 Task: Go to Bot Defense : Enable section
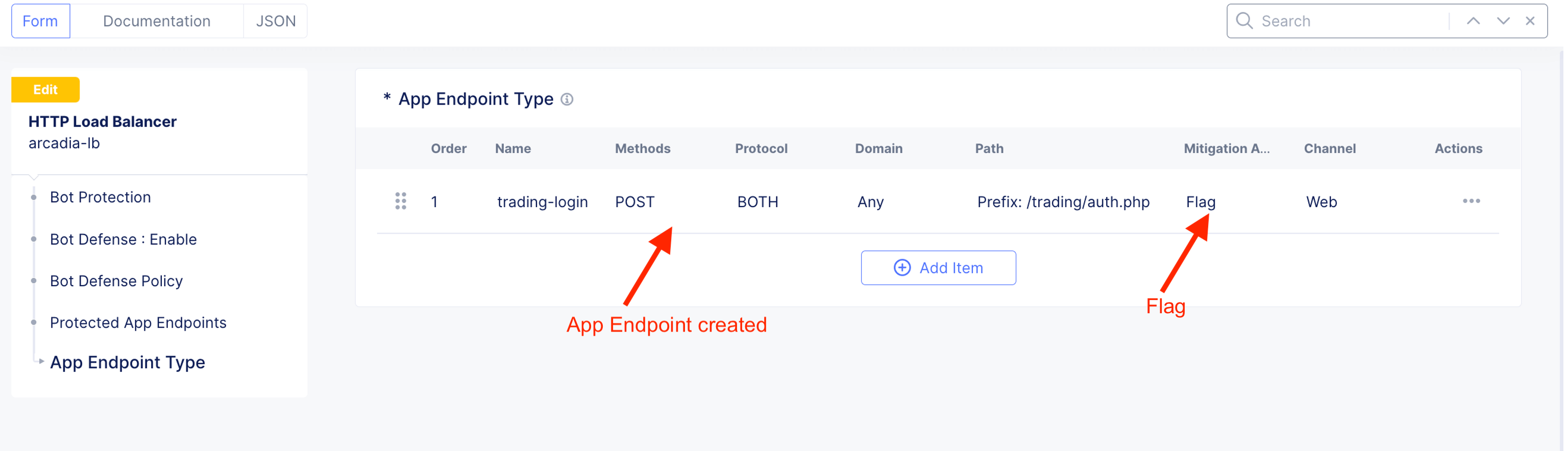click(123, 239)
